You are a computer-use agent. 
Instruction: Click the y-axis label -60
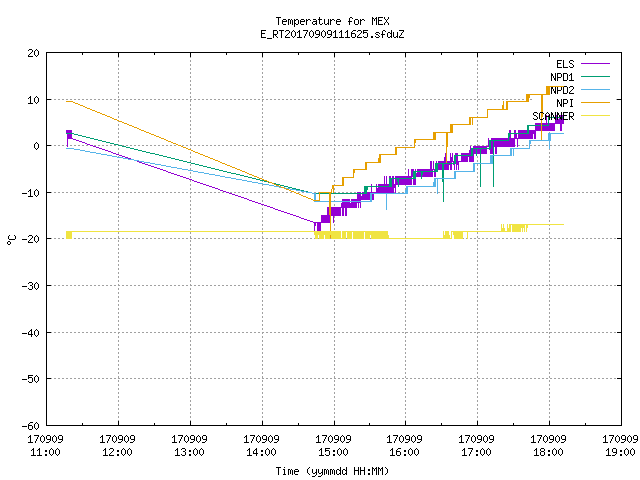(x=31, y=426)
